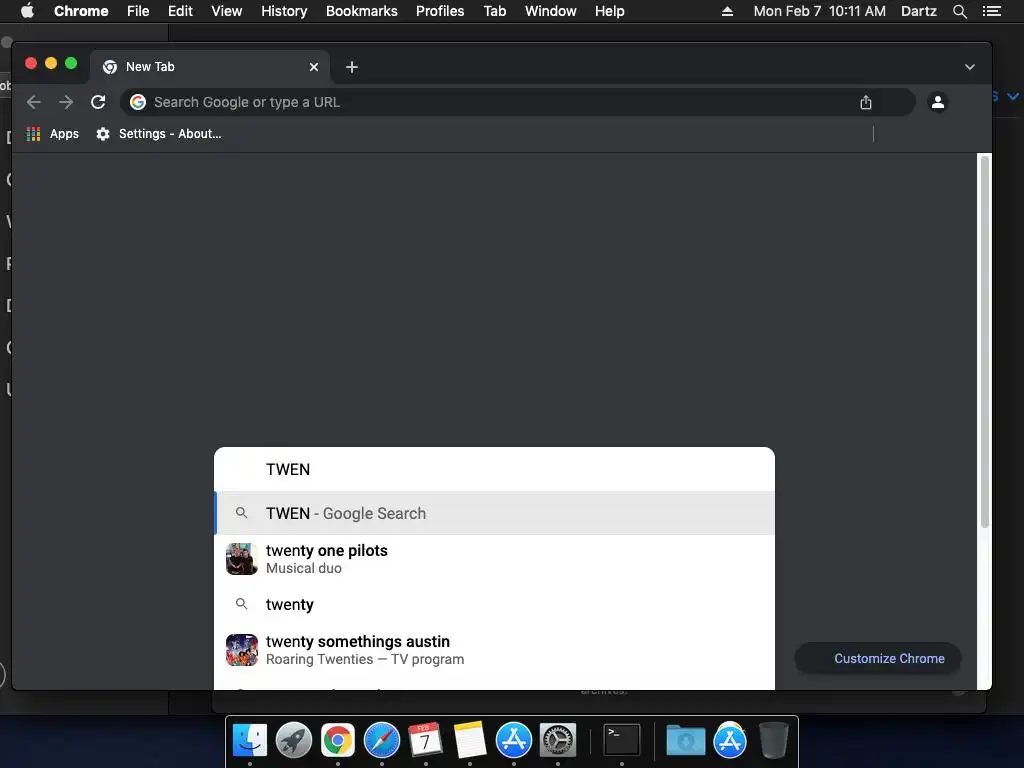Open the Edit menu
The width and height of the screenshot is (1024, 768).
(x=180, y=11)
